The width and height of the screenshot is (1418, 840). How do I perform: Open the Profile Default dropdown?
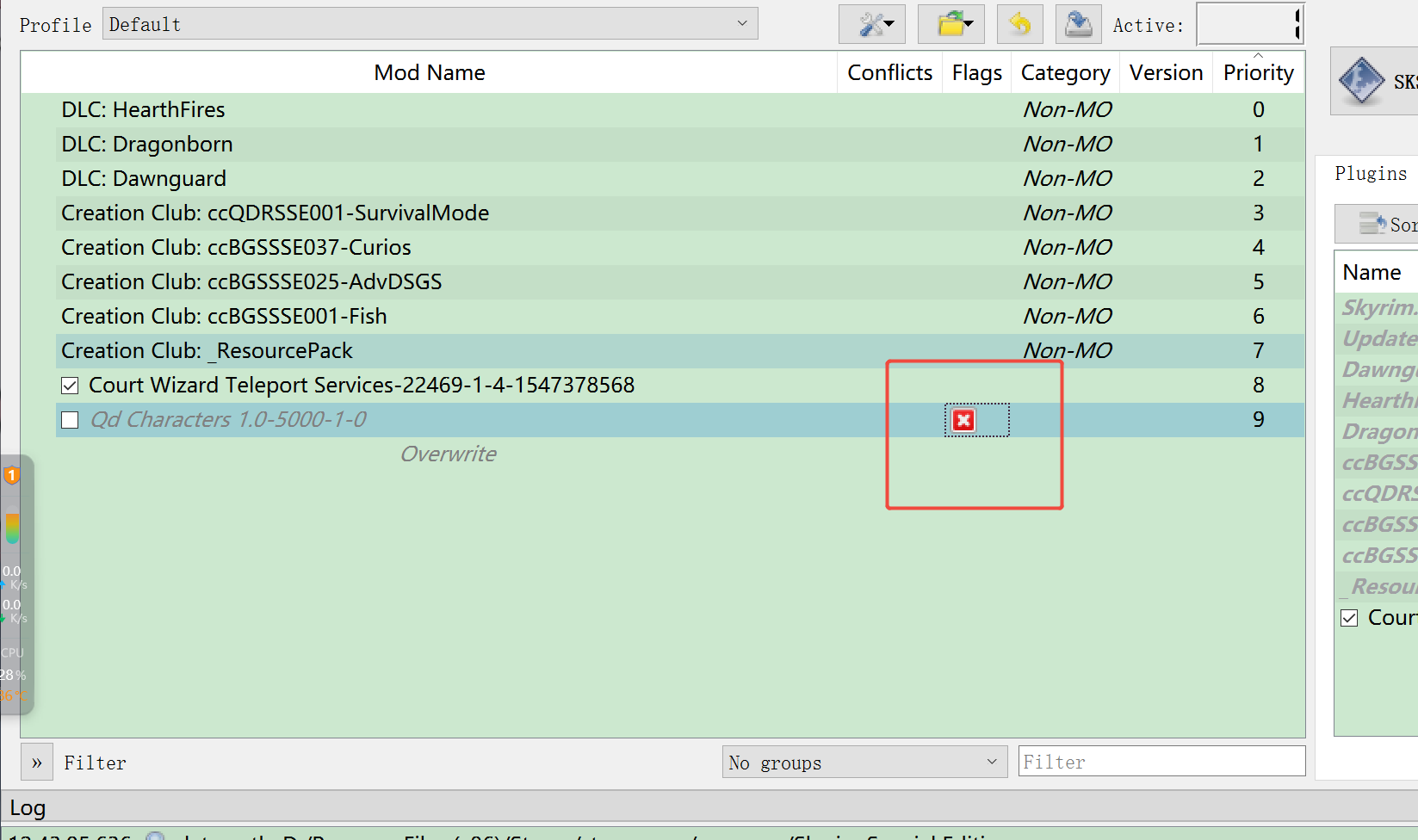click(x=430, y=24)
